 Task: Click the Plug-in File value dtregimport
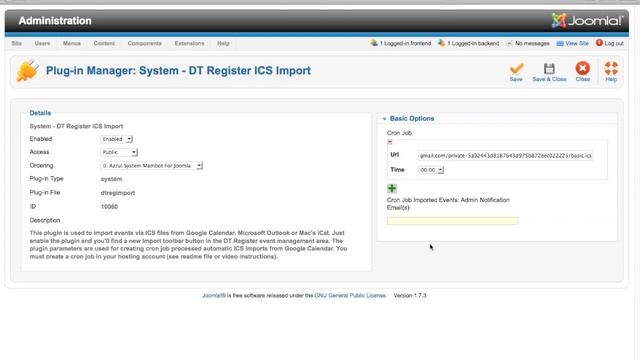coord(118,193)
